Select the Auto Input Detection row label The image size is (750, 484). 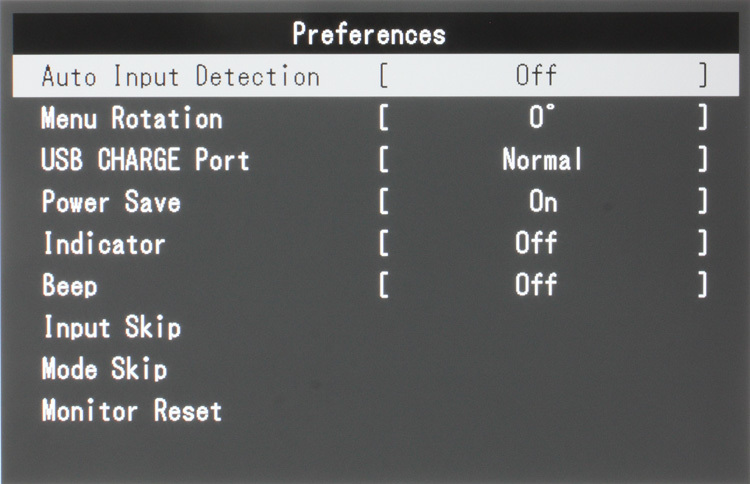(180, 76)
